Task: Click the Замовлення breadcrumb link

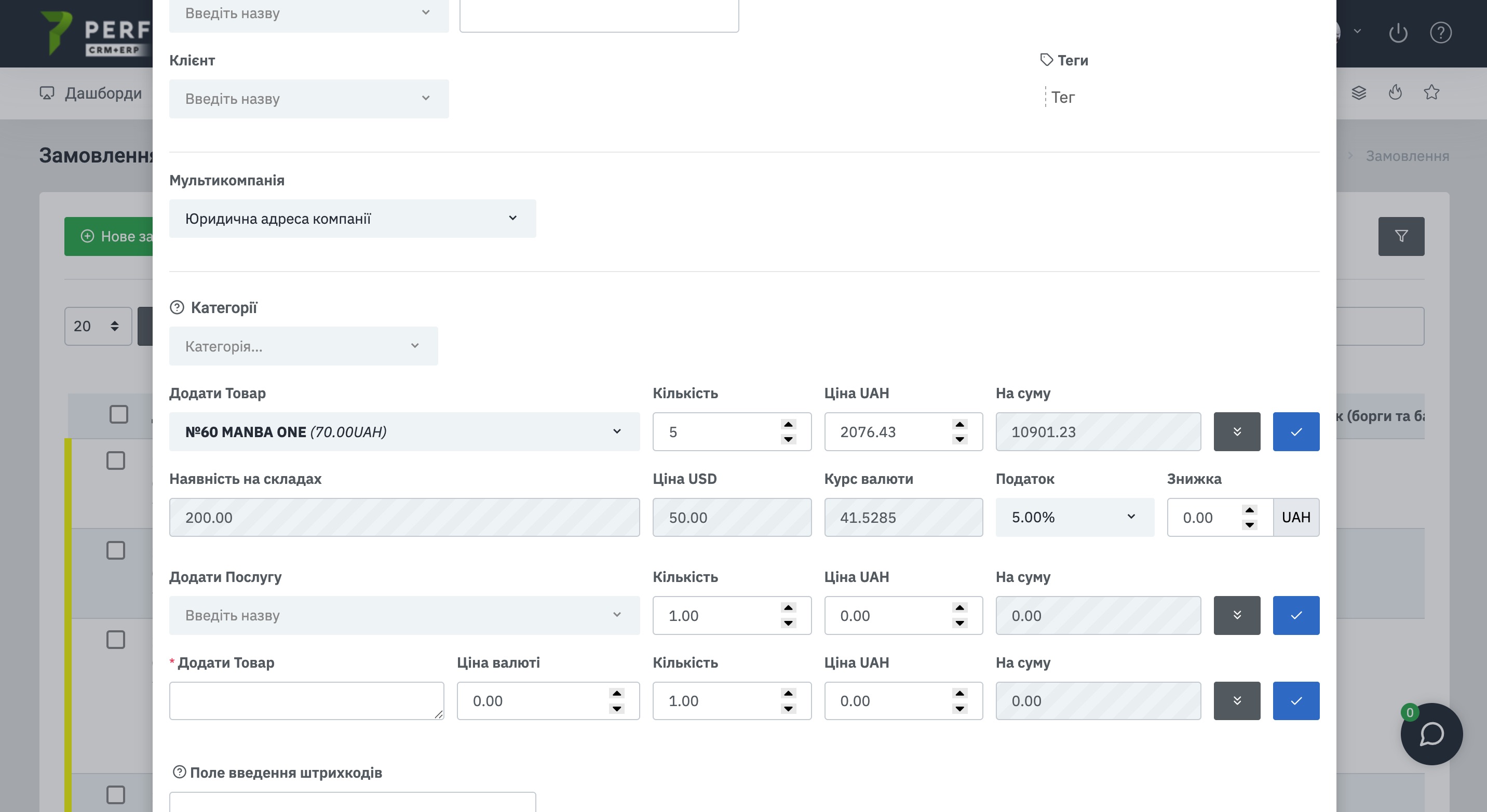Action: pyautogui.click(x=1407, y=156)
